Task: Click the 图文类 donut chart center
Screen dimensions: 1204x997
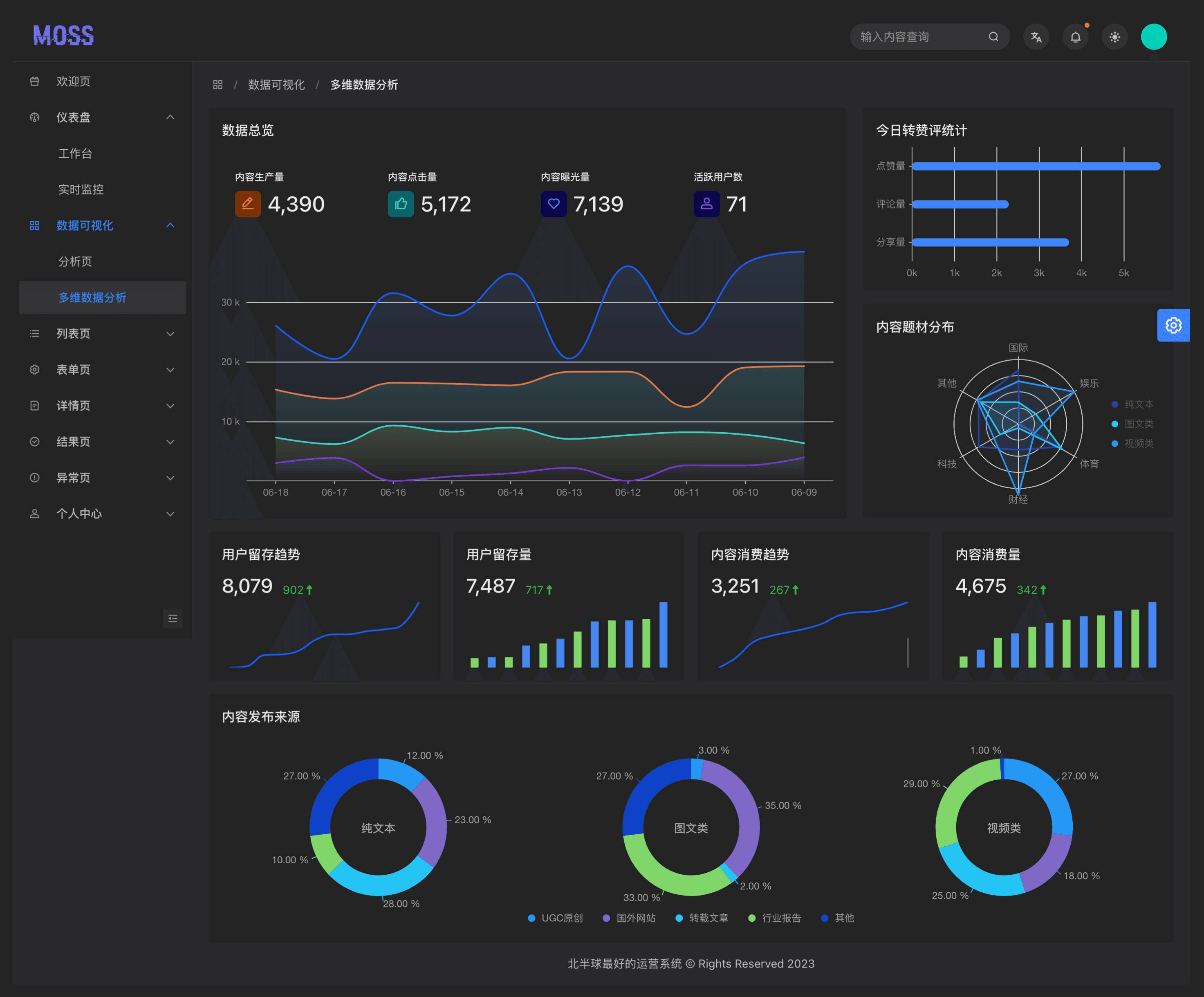Action: coord(691,829)
